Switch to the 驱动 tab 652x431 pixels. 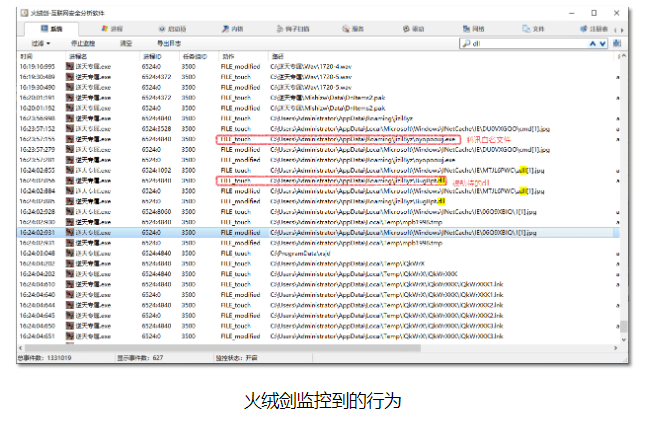[x=413, y=29]
